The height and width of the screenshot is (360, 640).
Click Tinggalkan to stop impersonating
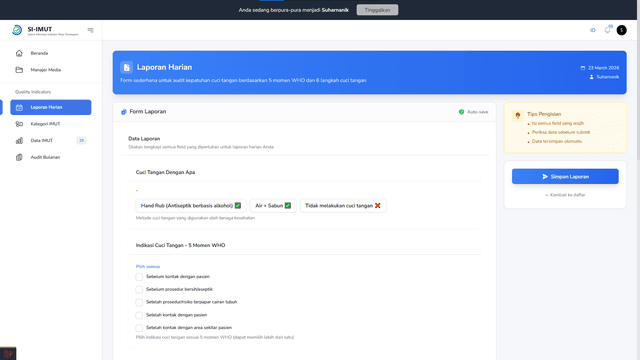tap(377, 10)
